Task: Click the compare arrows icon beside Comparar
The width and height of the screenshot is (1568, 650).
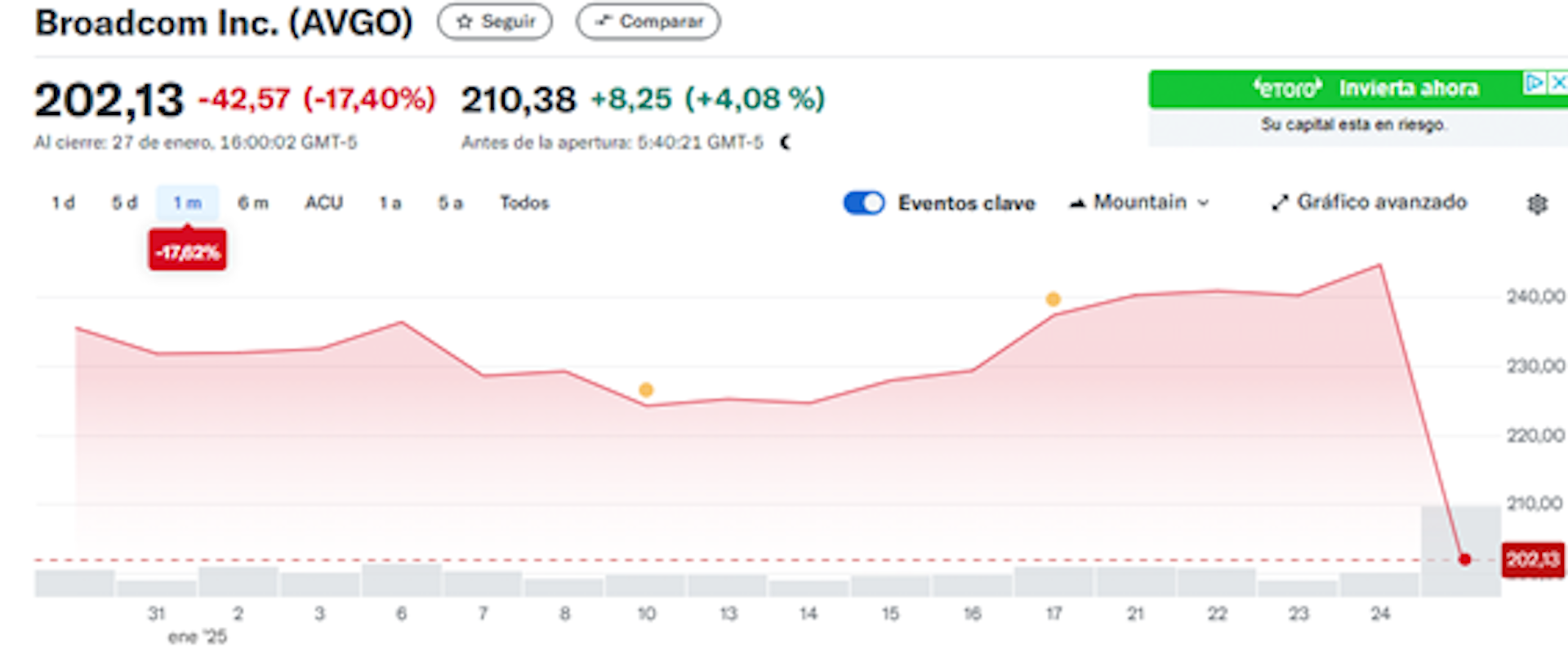Action: pos(603,22)
